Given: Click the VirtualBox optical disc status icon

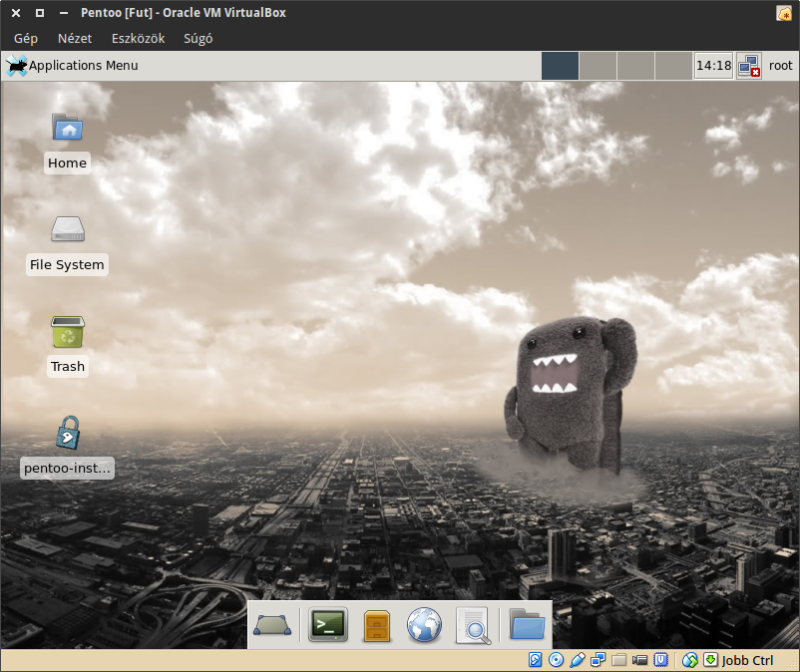Looking at the screenshot, I should [556, 660].
